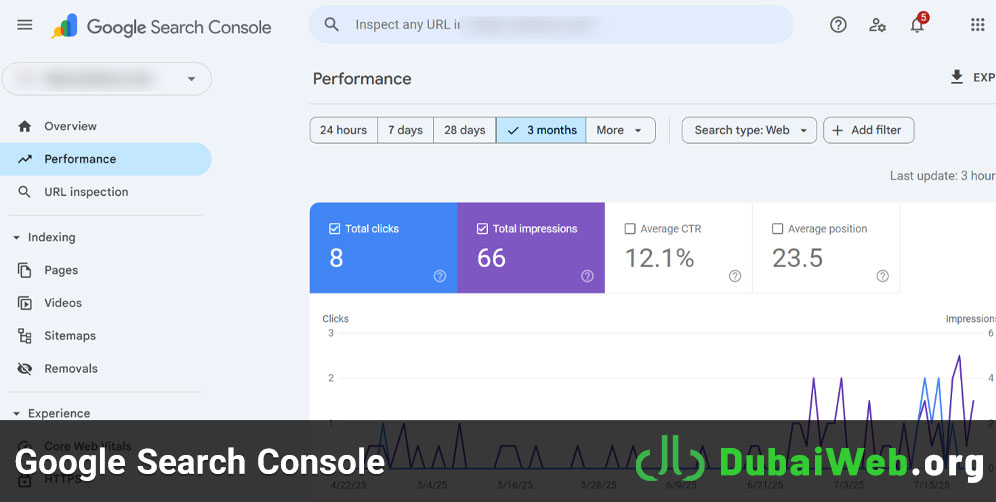The width and height of the screenshot is (996, 502).
Task: Open the hamburger main menu
Action: (25, 25)
